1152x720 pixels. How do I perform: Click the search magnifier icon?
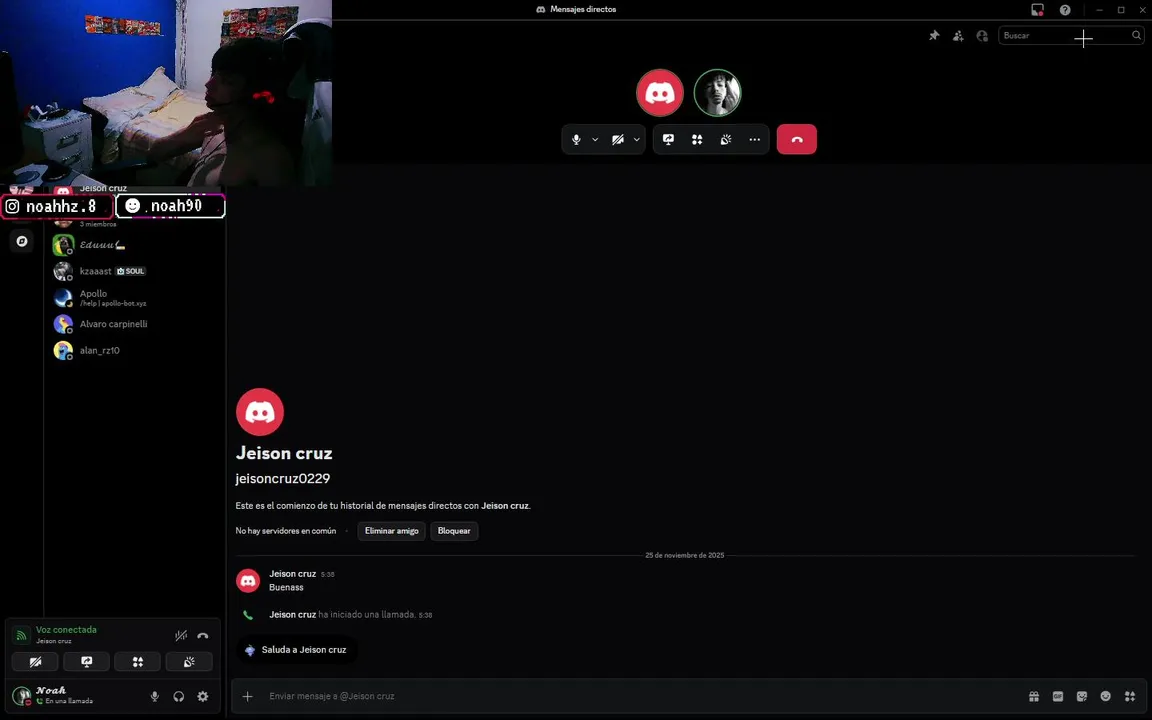coord(1136,35)
